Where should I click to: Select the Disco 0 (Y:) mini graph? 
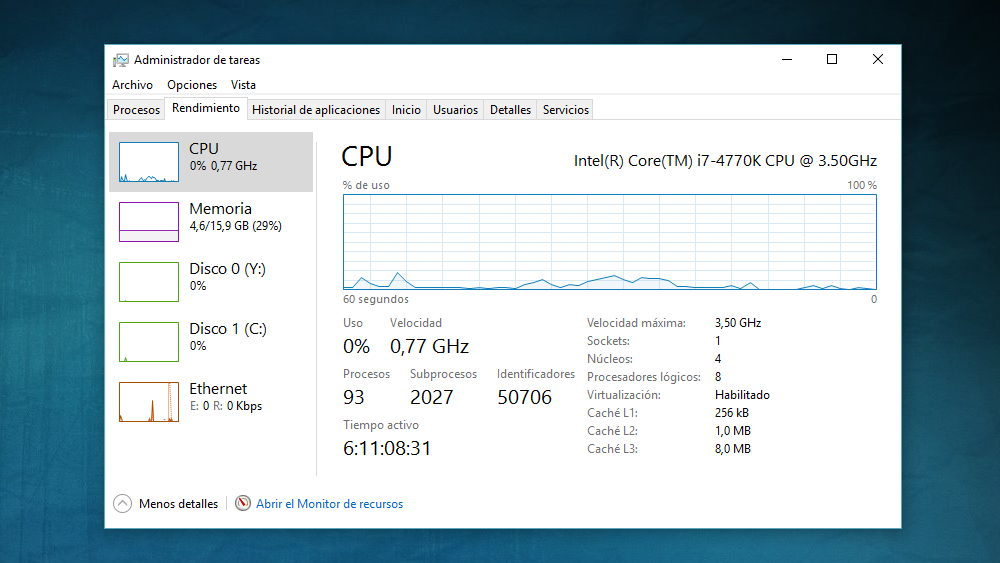tap(149, 282)
